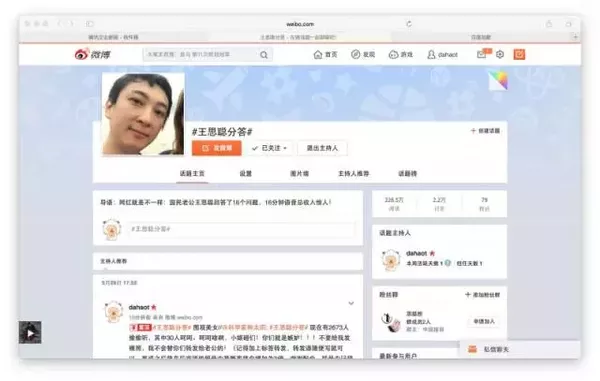
Task: Switch to the third browser tab
Action: (x=481, y=37)
